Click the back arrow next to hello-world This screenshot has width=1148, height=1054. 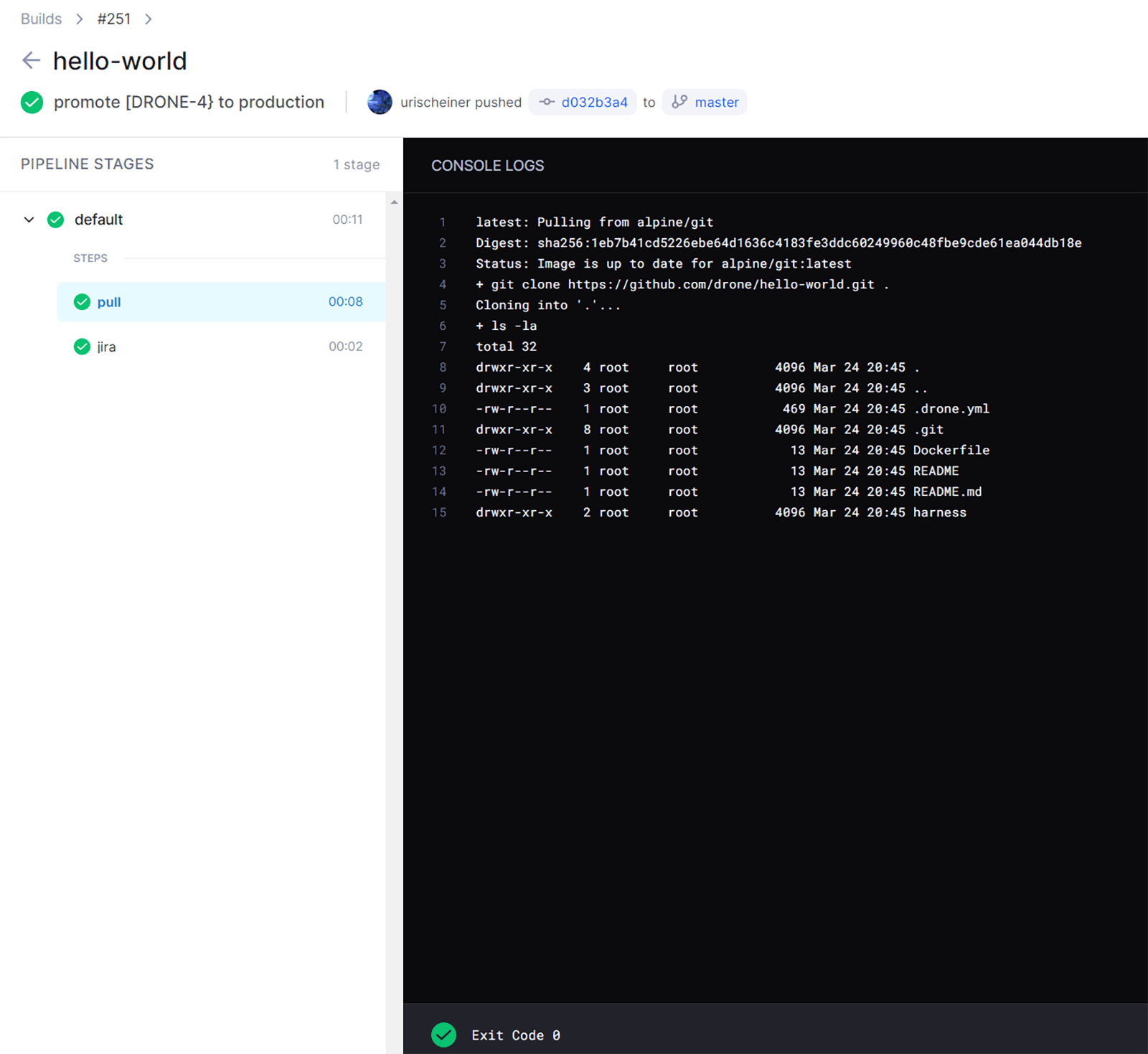32,60
